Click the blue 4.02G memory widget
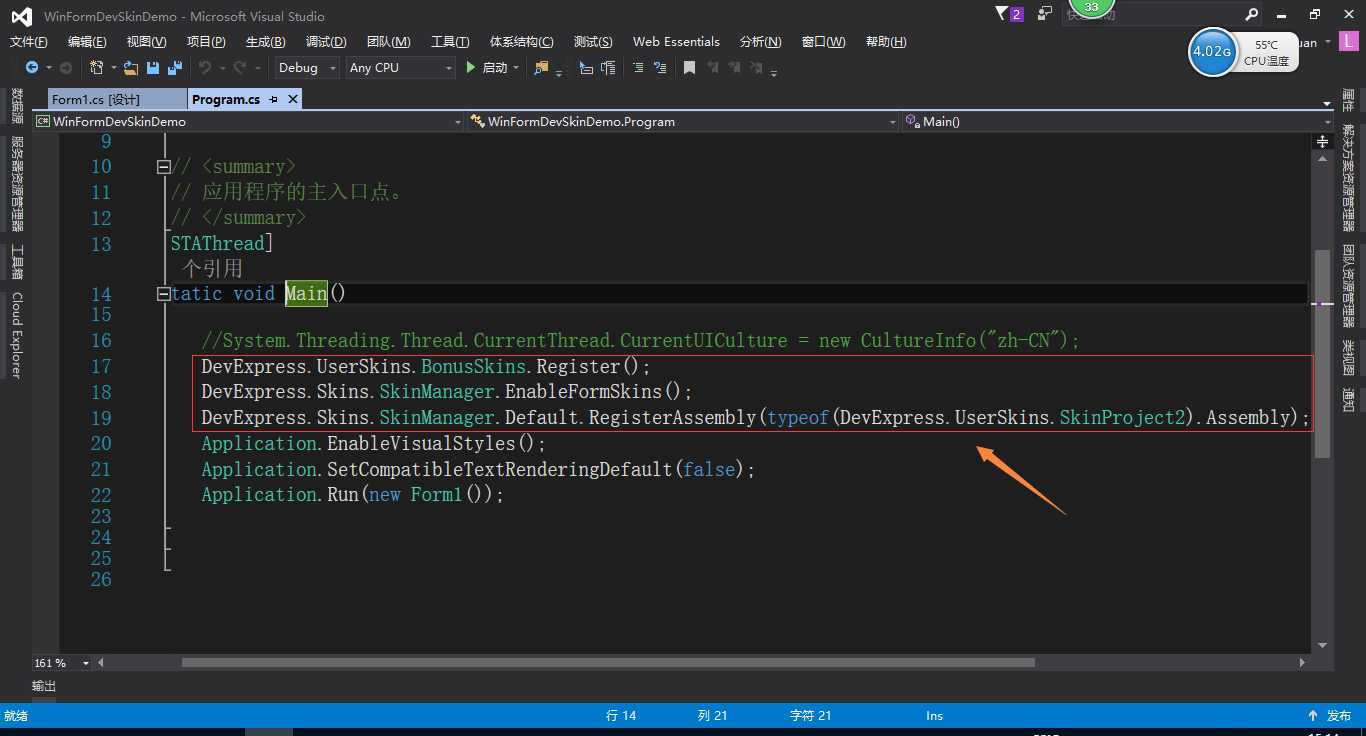The height and width of the screenshot is (736, 1366). (1212, 51)
